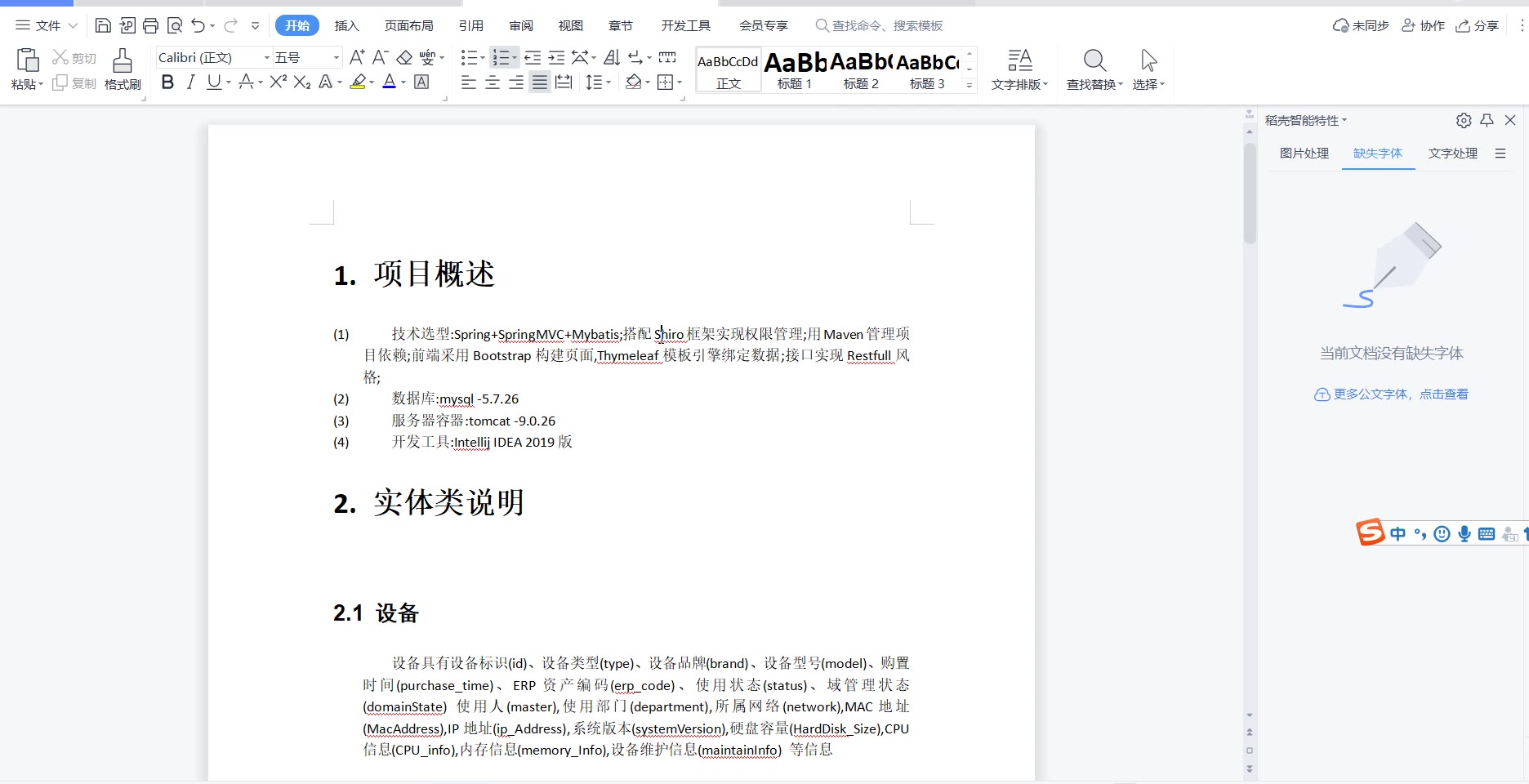Click the Export to PDF icon
Screen dimensions: 1529x784
click(127, 25)
